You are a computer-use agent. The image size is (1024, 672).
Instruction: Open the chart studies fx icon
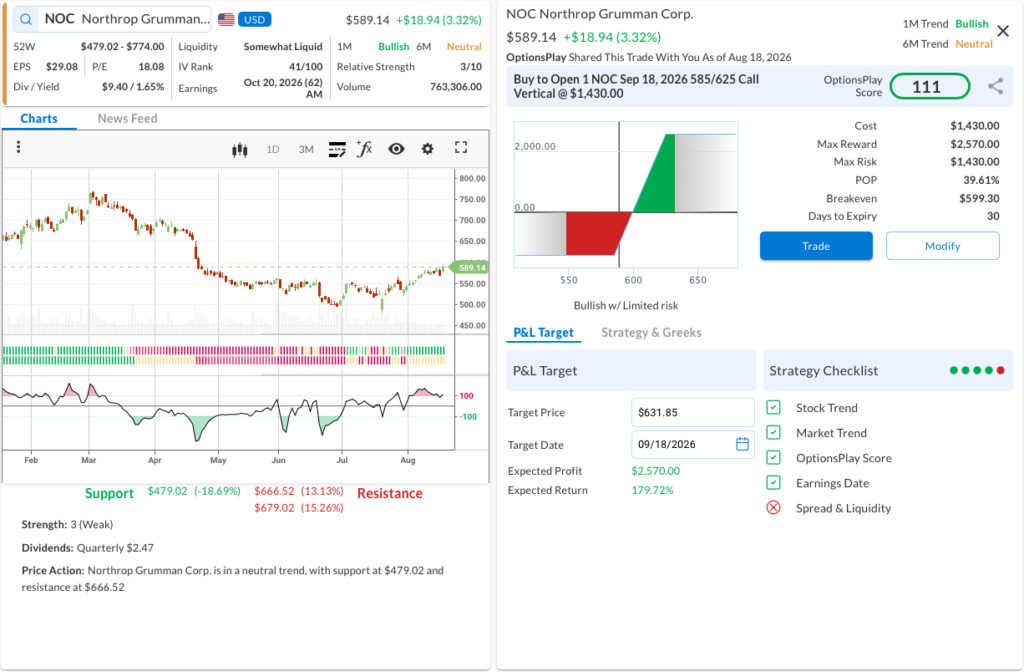[x=364, y=149]
